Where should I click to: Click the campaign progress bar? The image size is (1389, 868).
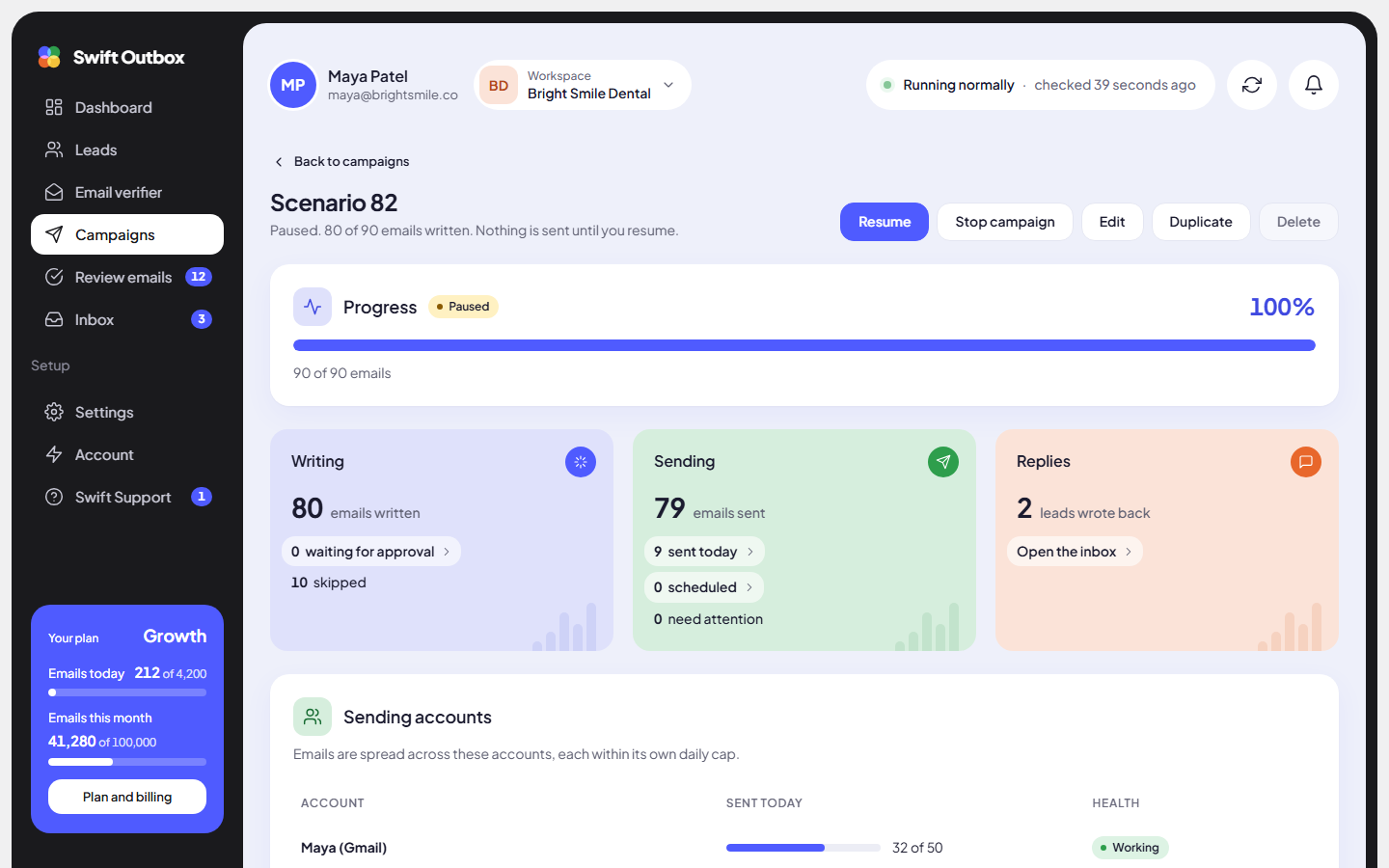pos(804,345)
